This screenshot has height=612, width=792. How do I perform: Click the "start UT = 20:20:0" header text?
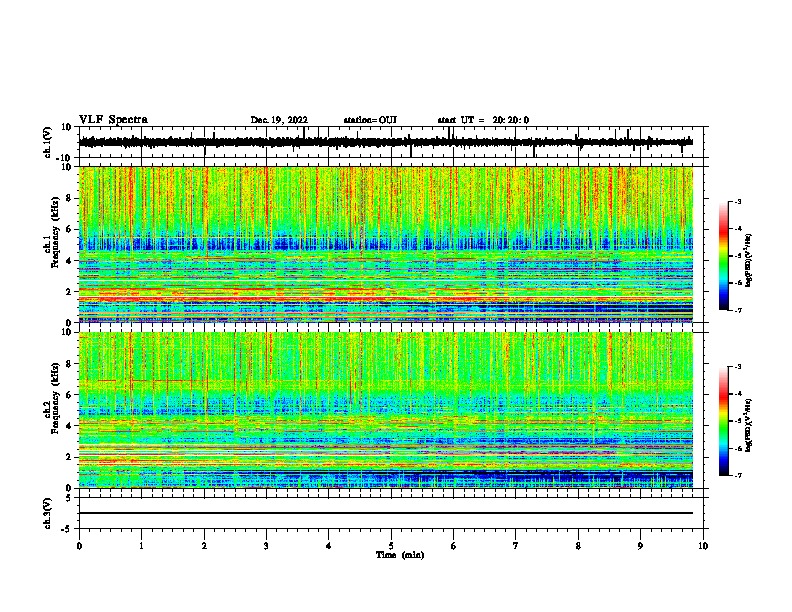tap(483, 120)
